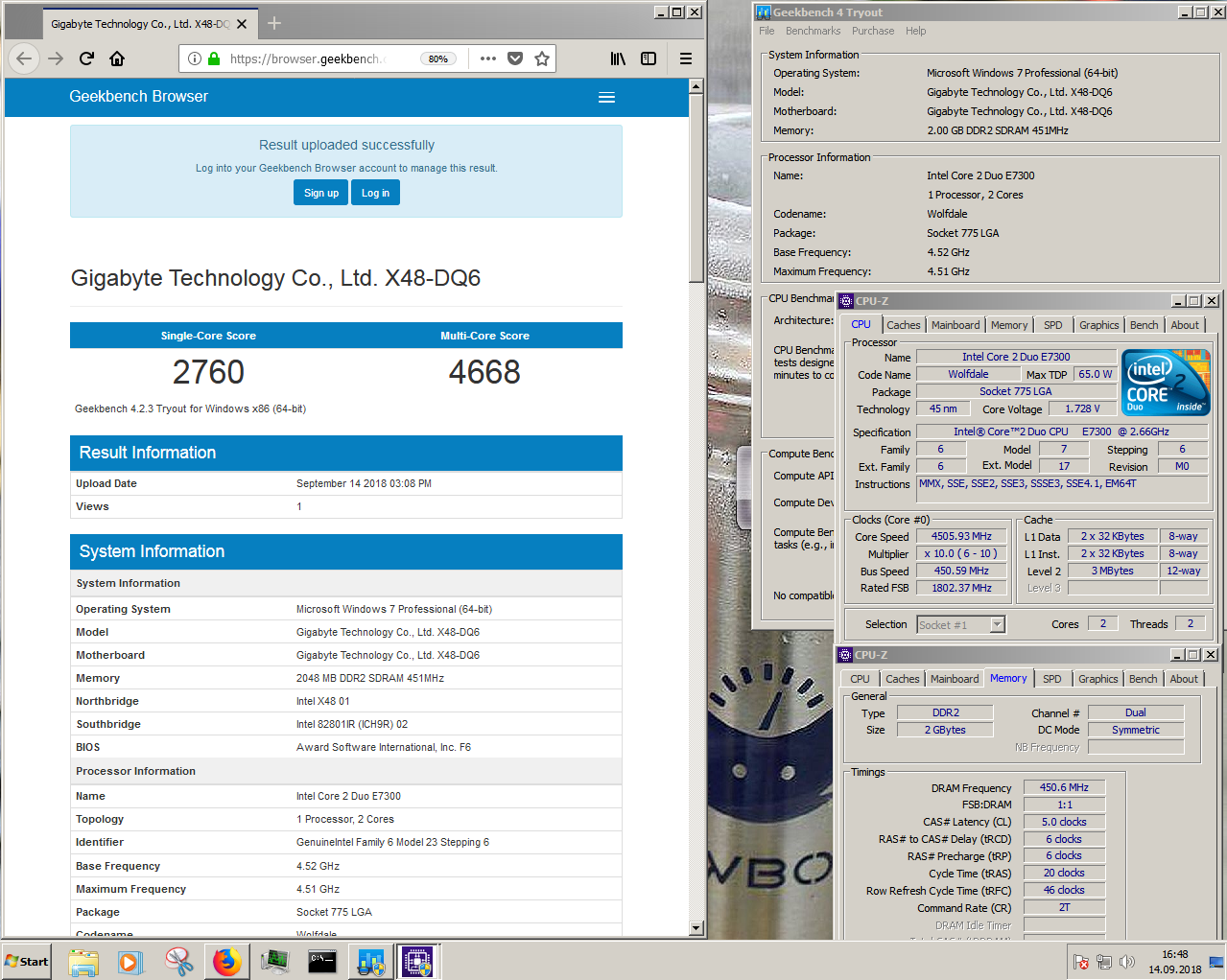Open the Snipping Tool taskbar icon

click(x=178, y=961)
